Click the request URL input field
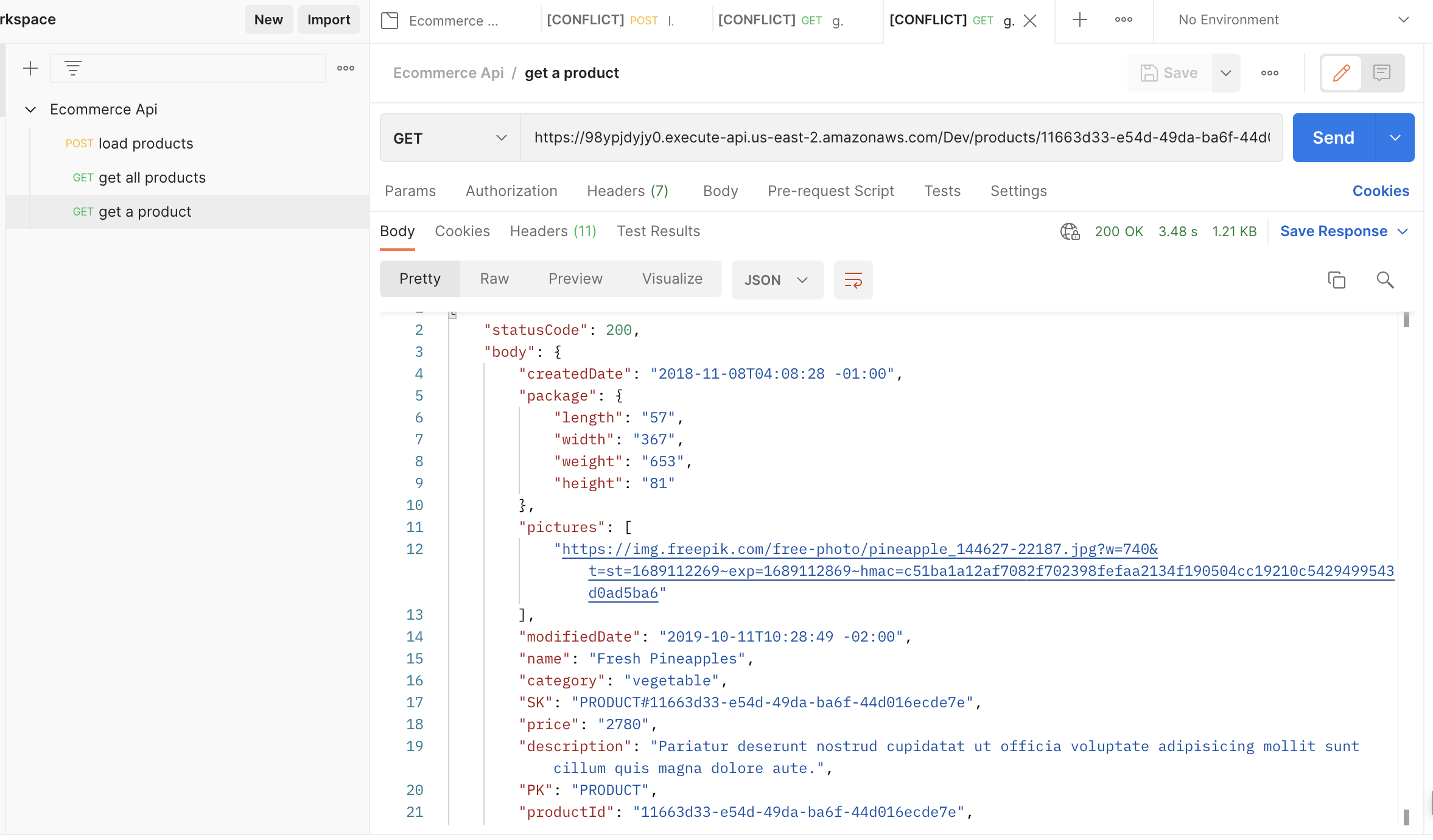The image size is (1433, 840). click(x=901, y=138)
